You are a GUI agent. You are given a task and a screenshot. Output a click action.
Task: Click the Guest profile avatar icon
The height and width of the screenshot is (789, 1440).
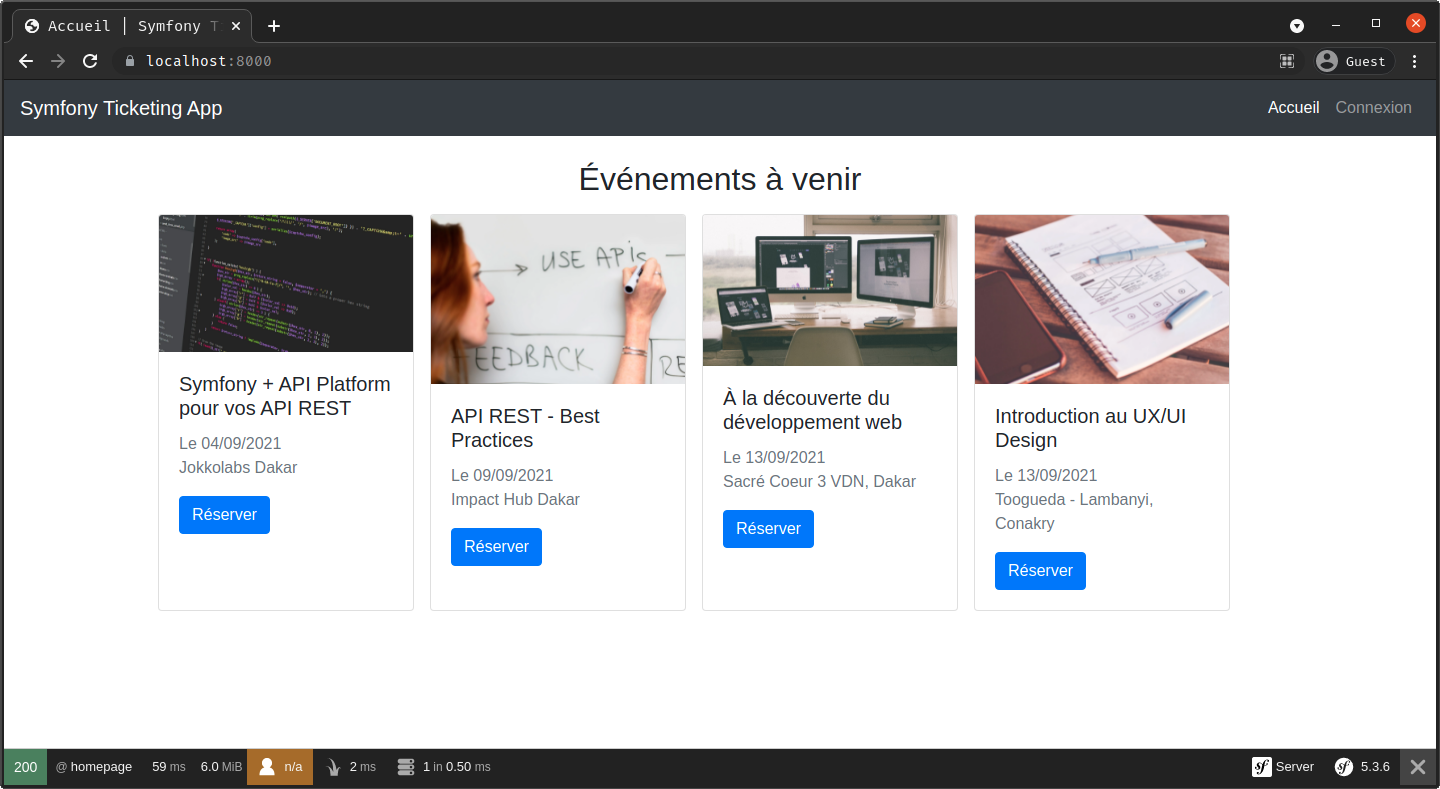[x=1327, y=61]
